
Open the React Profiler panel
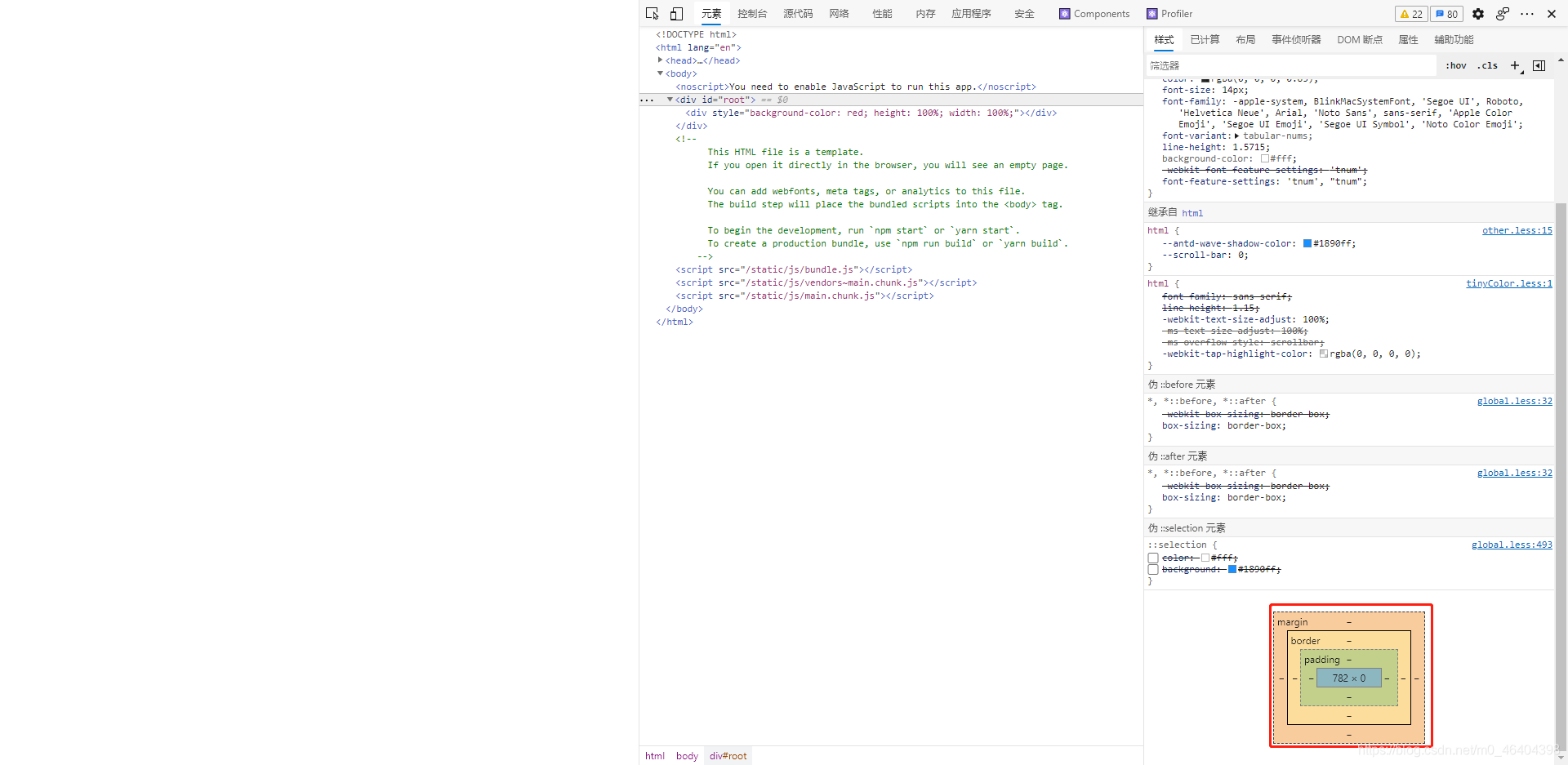(x=1169, y=14)
